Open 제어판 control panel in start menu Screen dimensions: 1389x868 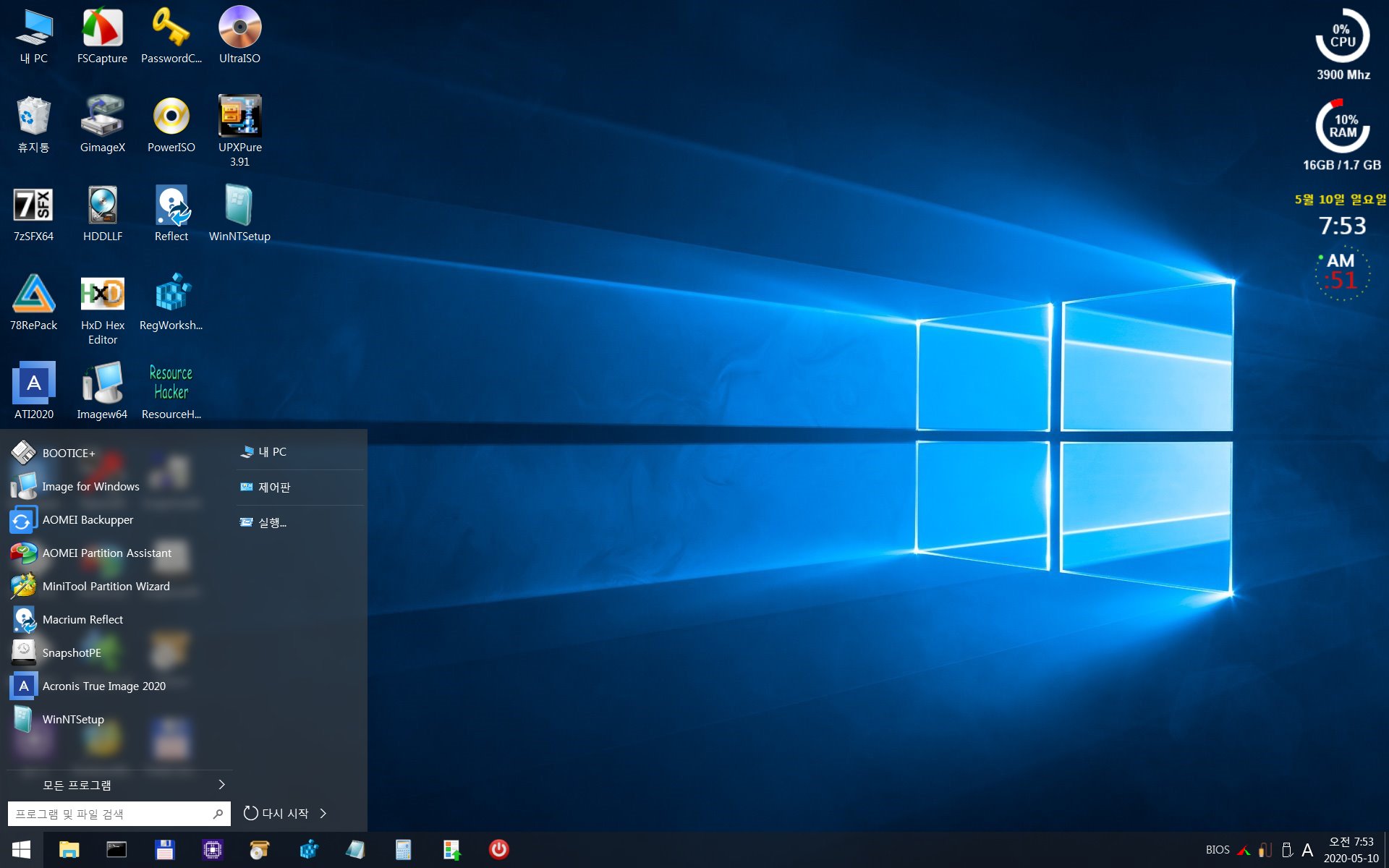coord(300,488)
